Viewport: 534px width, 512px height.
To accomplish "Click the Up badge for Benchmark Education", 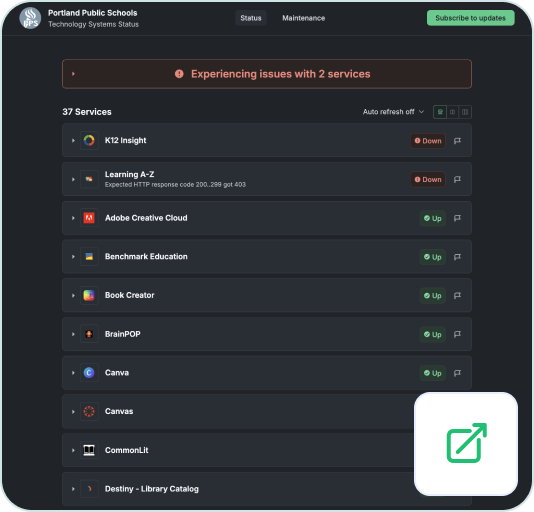I will point(433,257).
